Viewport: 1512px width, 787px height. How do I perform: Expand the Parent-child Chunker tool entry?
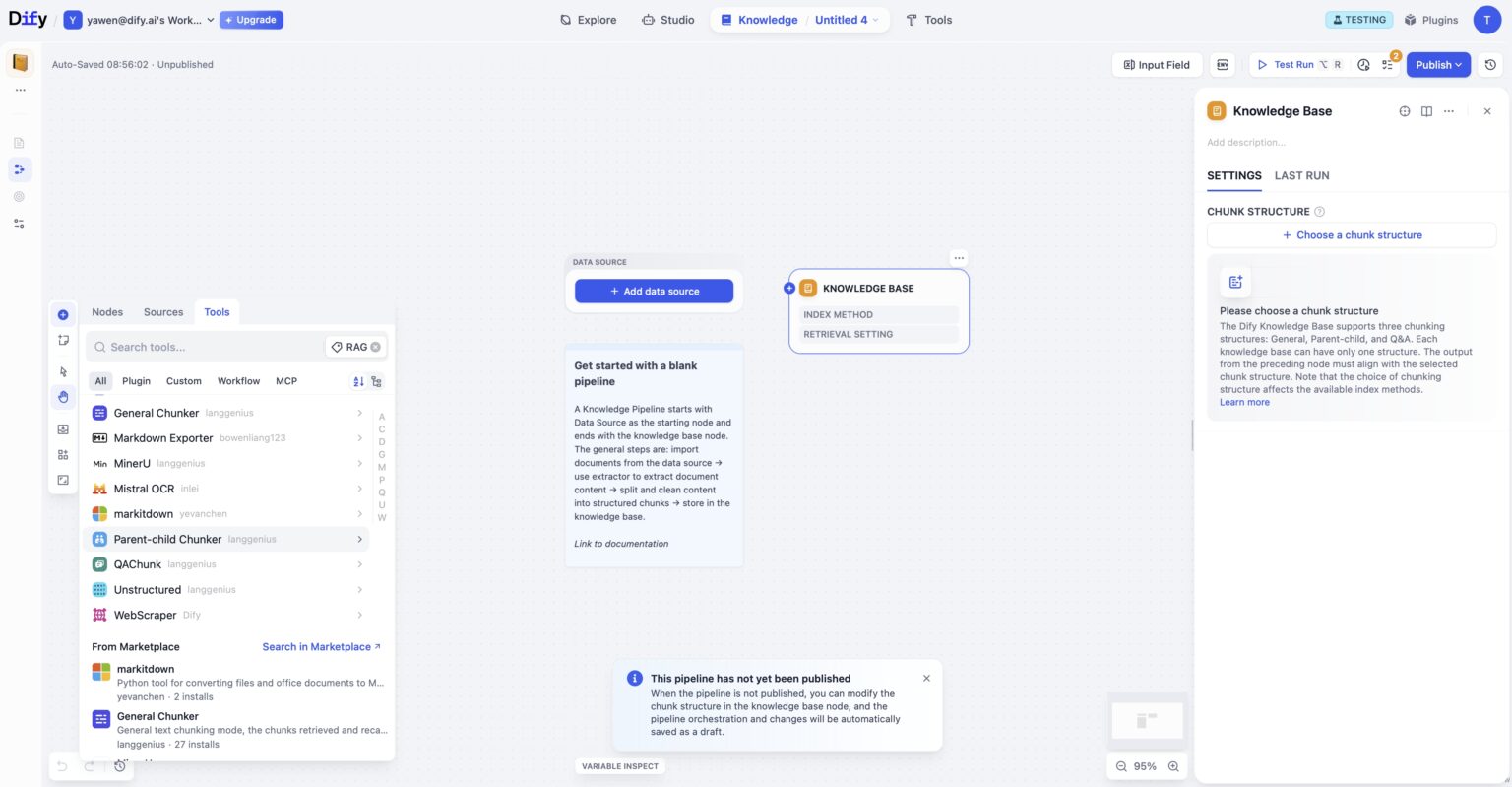pos(359,539)
